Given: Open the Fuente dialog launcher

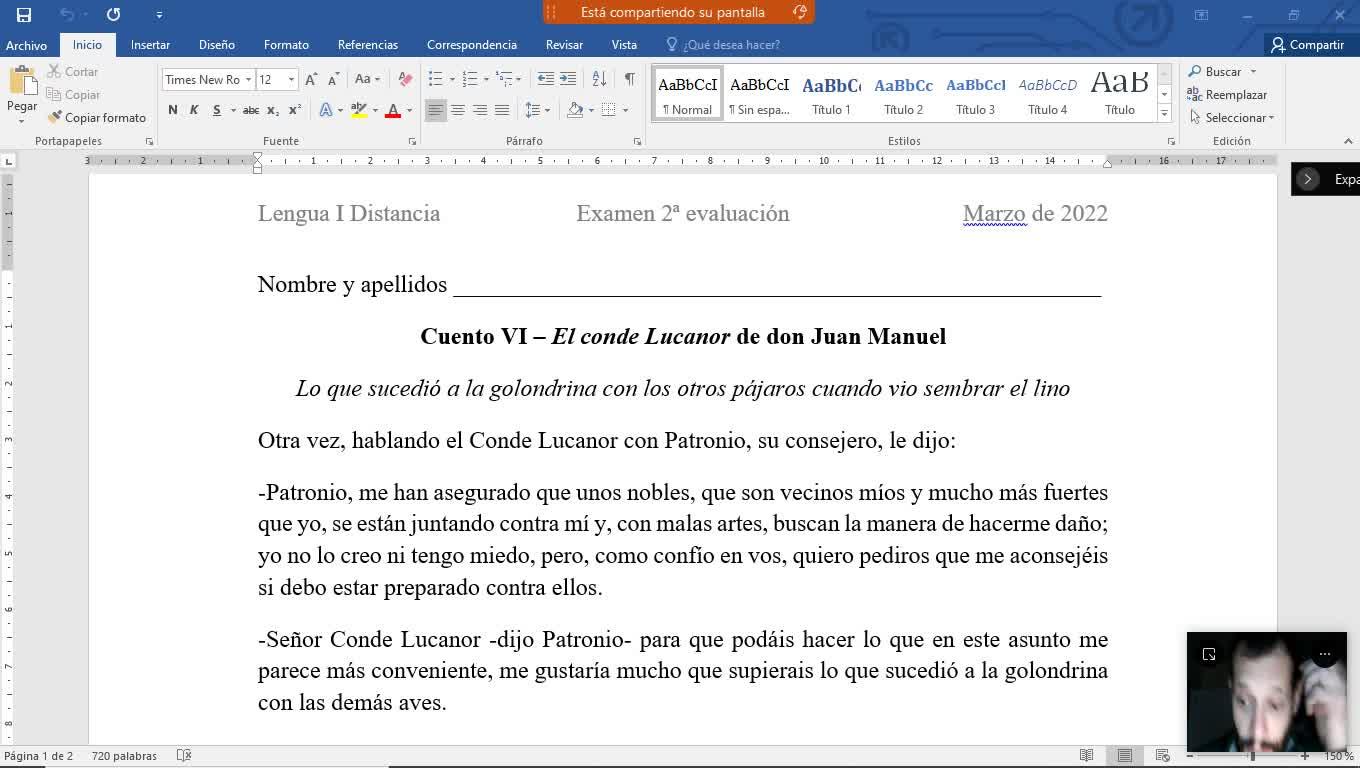Looking at the screenshot, I should point(412,142).
